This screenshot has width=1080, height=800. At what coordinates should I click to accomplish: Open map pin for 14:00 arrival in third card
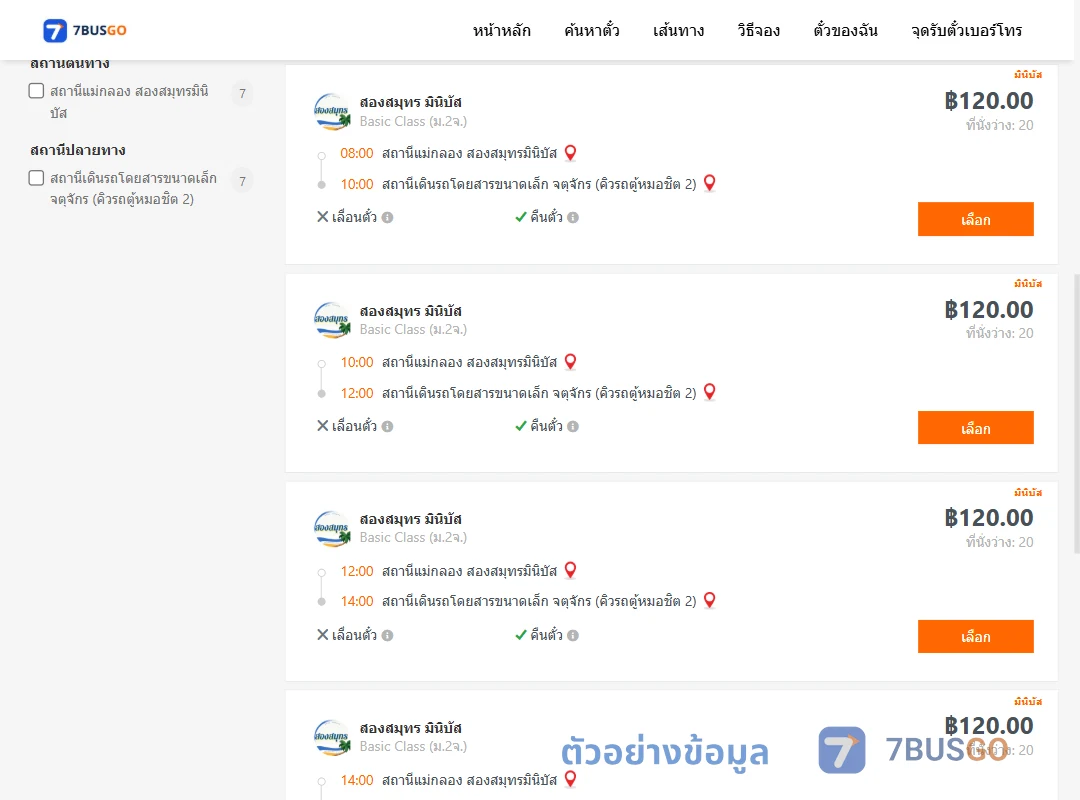coord(709,600)
